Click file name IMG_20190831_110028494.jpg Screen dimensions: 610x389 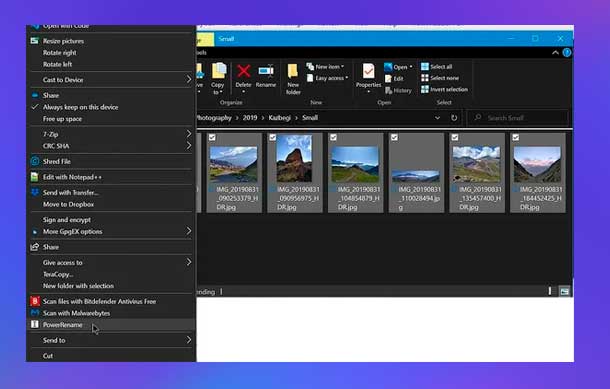419,198
